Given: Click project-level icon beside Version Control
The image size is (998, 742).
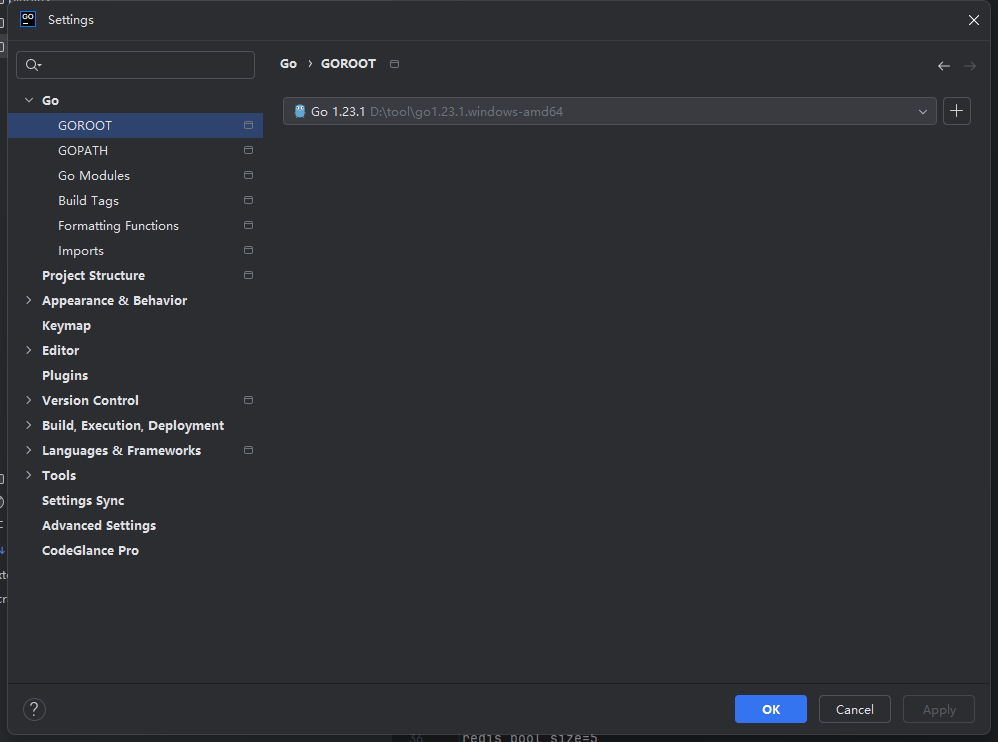Looking at the screenshot, I should pyautogui.click(x=248, y=400).
